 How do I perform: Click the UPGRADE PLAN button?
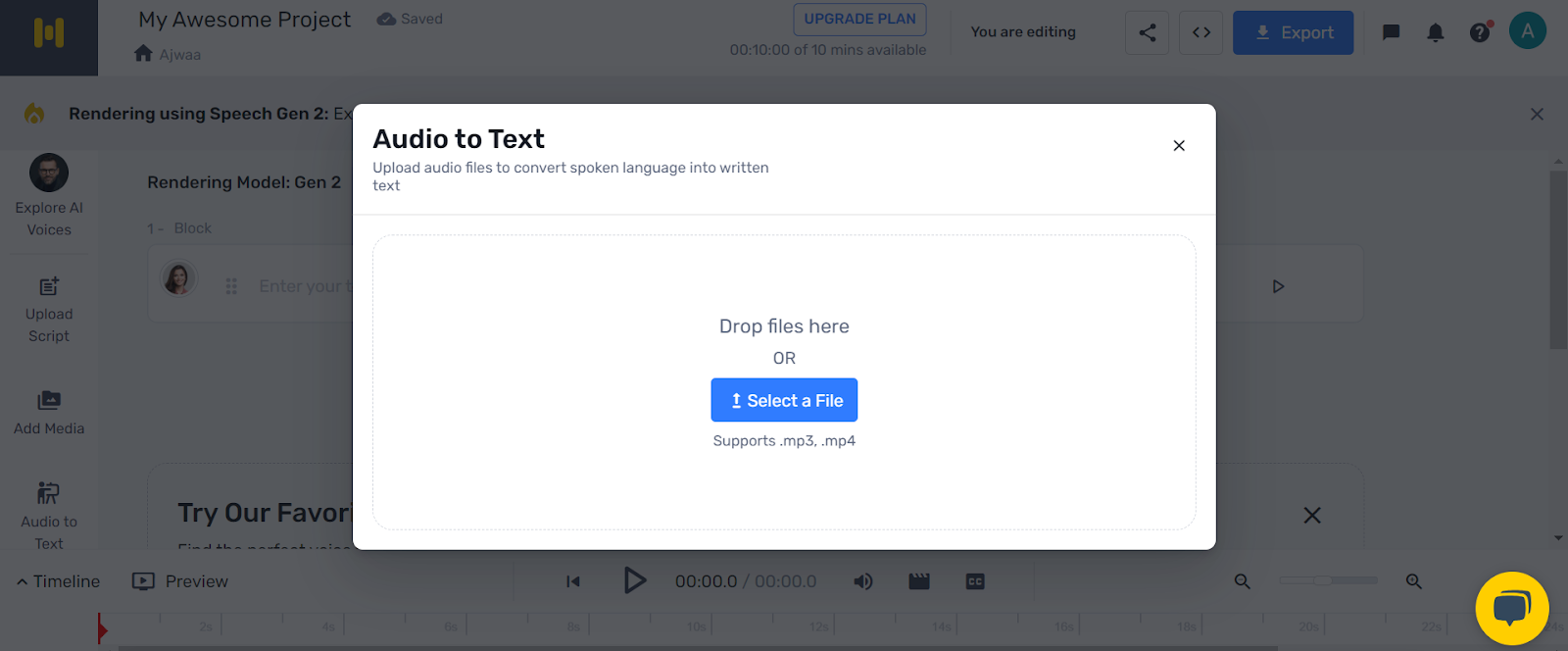859,19
